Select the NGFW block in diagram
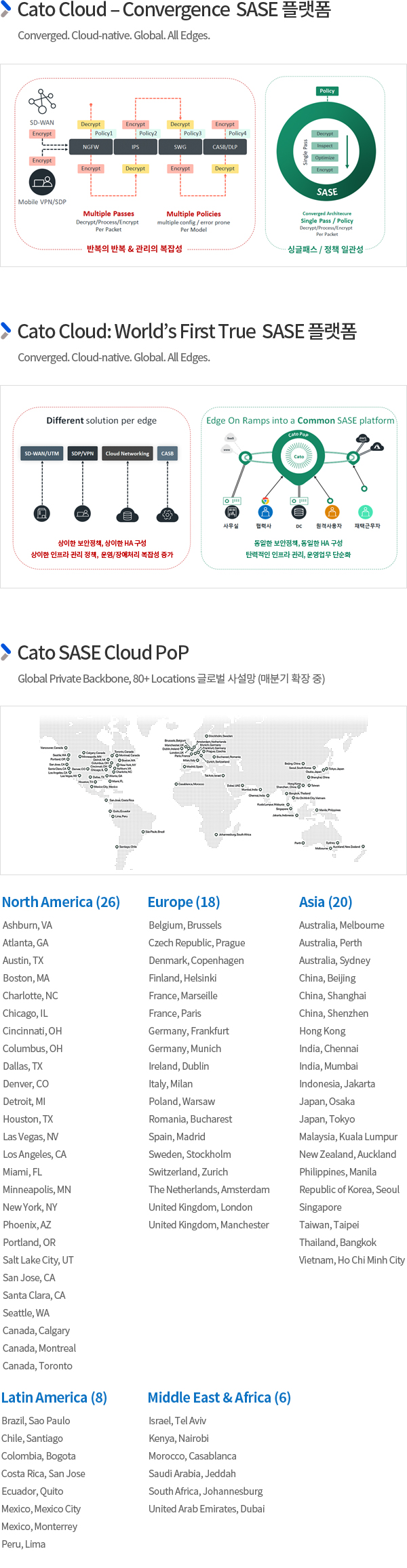The height and width of the screenshot is (1568, 407). (x=91, y=146)
